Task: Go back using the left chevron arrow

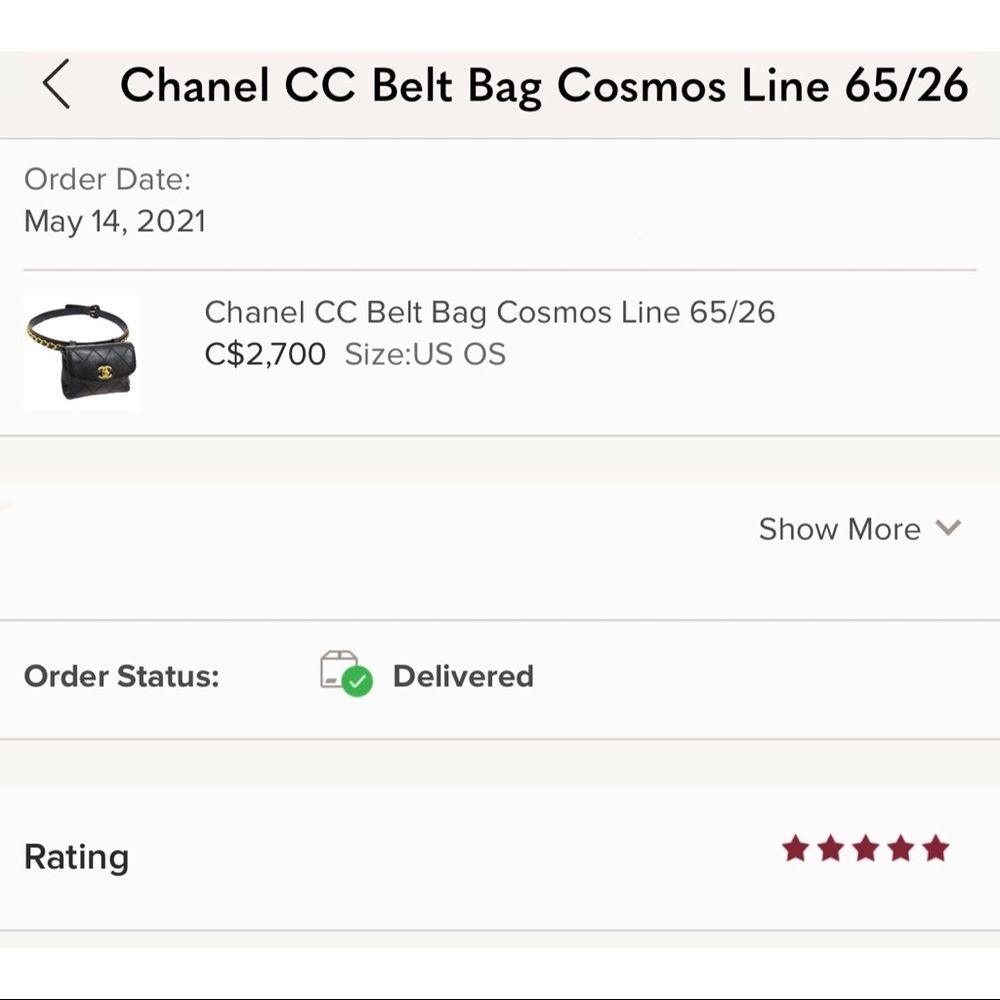Action: pos(57,84)
